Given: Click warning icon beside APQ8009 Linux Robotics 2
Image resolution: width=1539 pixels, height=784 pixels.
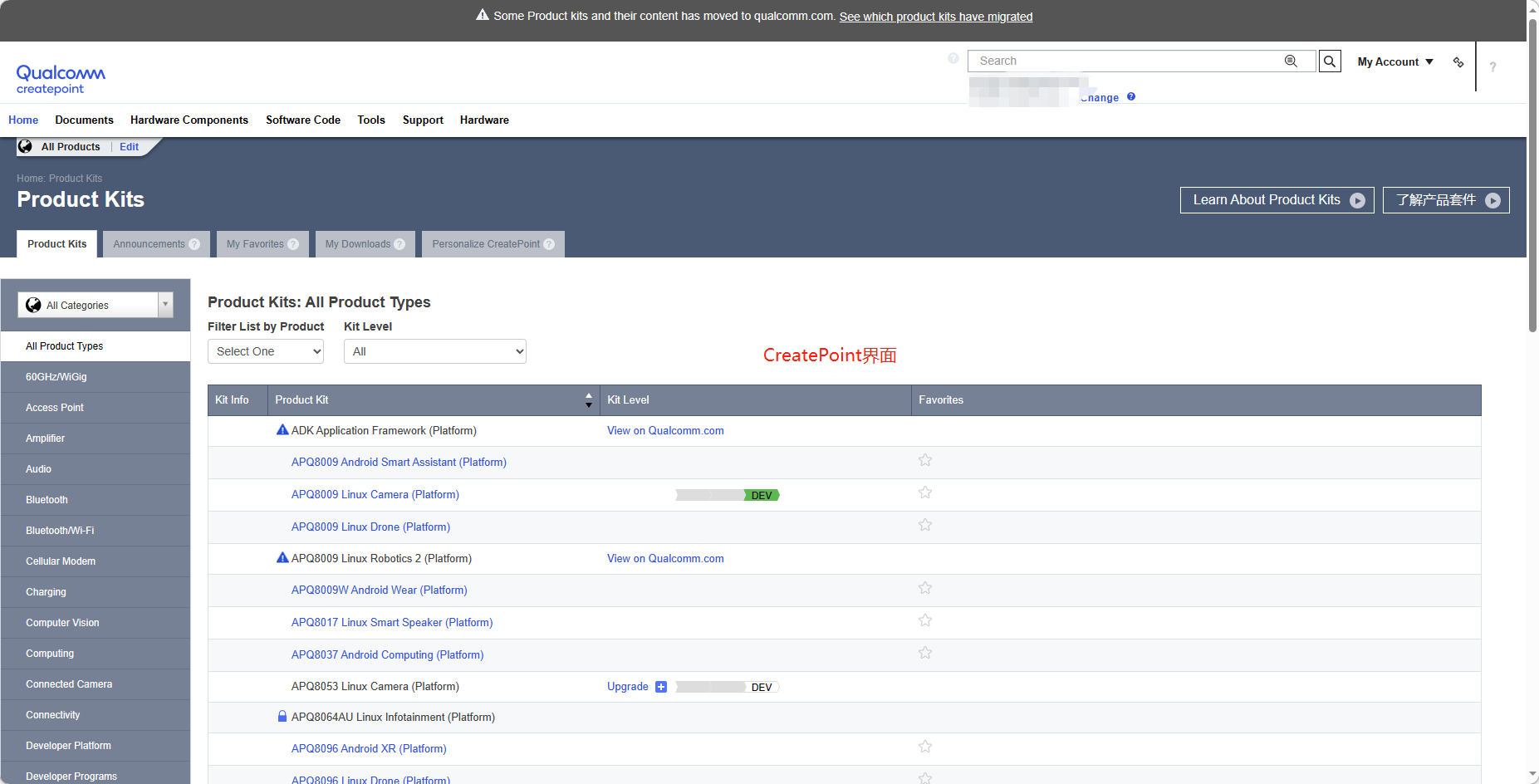Looking at the screenshot, I should pyautogui.click(x=282, y=557).
